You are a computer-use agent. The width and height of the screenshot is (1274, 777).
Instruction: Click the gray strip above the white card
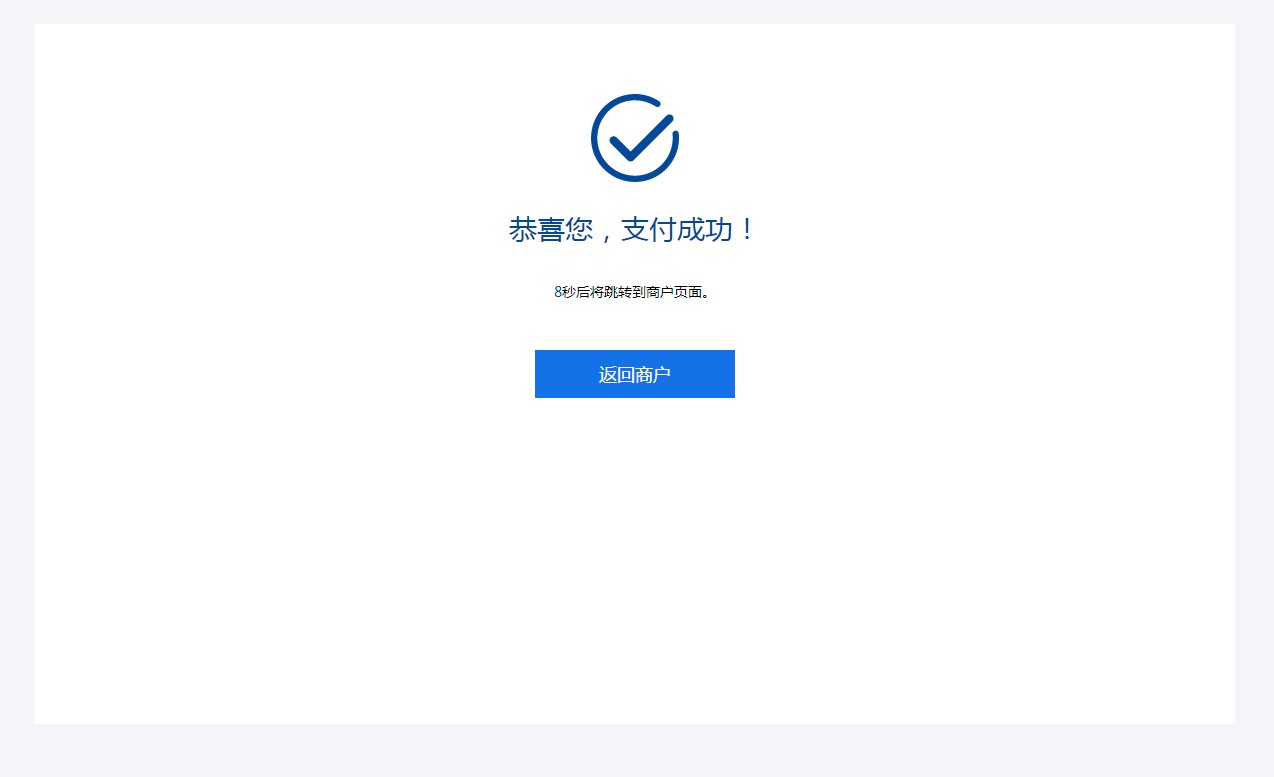(637, 12)
